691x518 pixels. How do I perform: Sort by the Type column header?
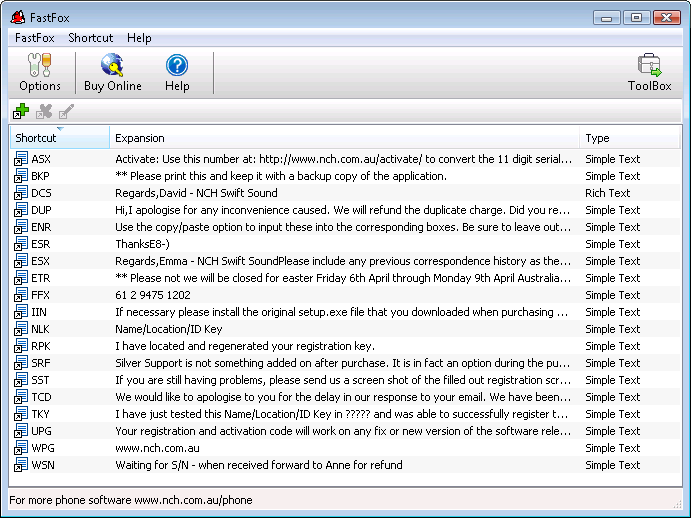tap(630, 138)
